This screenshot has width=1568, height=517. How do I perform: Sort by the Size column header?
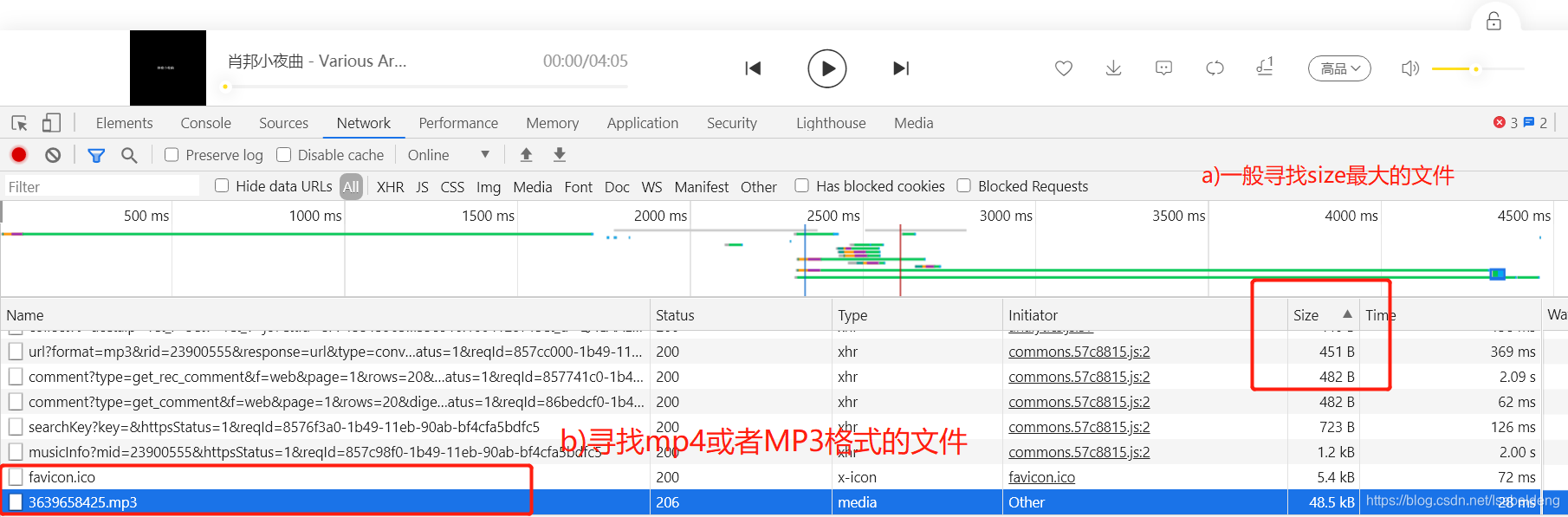[x=1323, y=315]
